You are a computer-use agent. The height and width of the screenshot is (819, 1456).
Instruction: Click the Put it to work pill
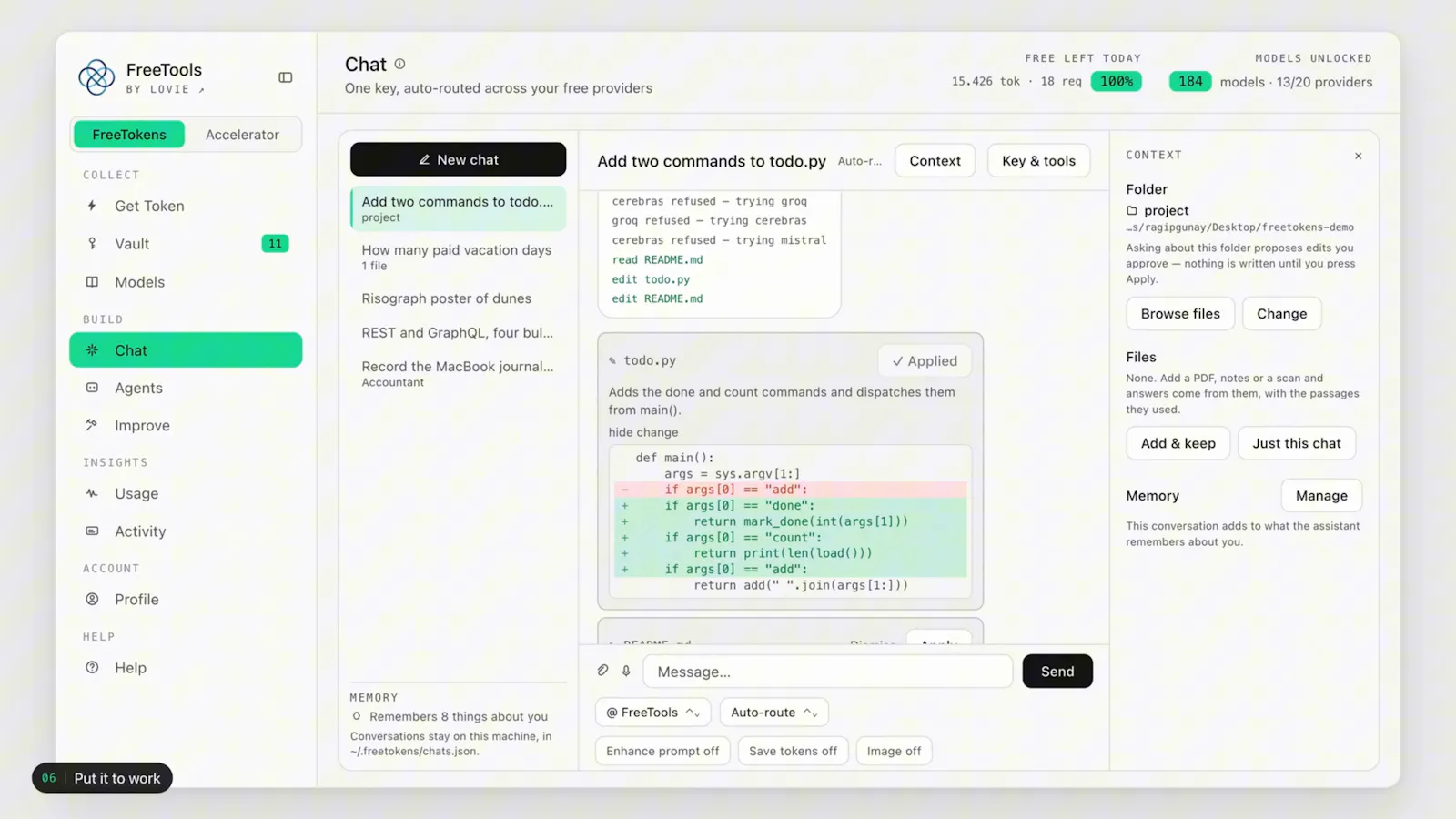(102, 778)
